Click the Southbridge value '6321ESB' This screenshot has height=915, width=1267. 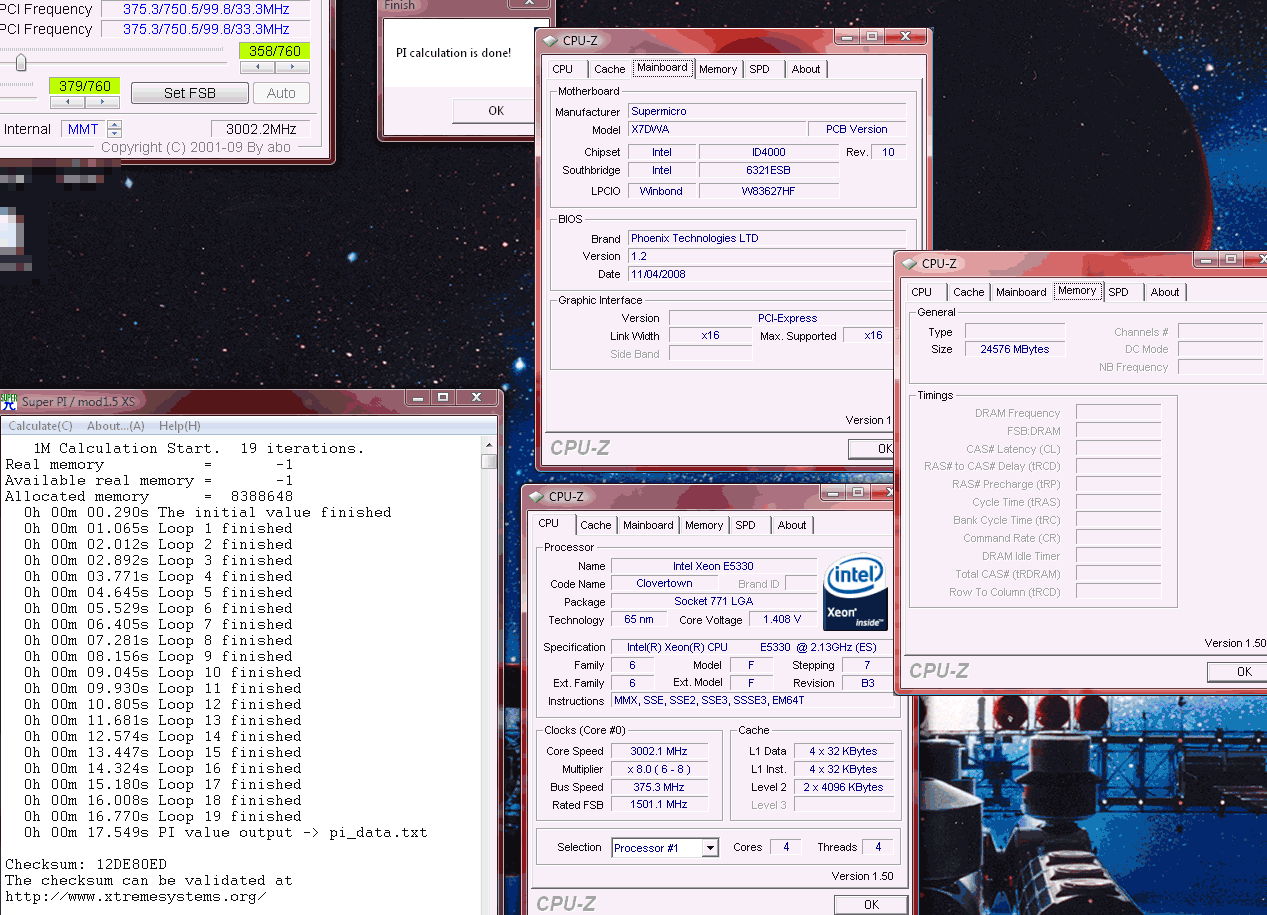[x=768, y=170]
